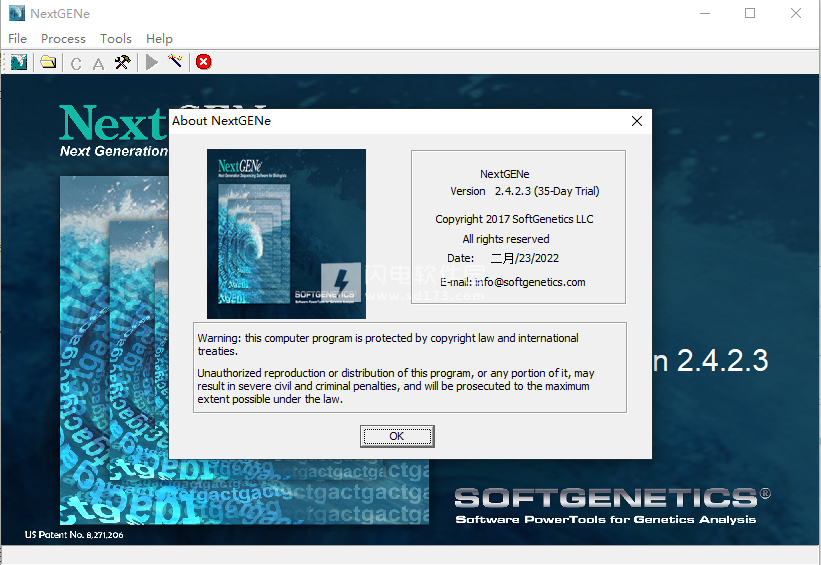Launch the wizard wand icon
Viewport: 821px width, 565px height.
(x=175, y=61)
